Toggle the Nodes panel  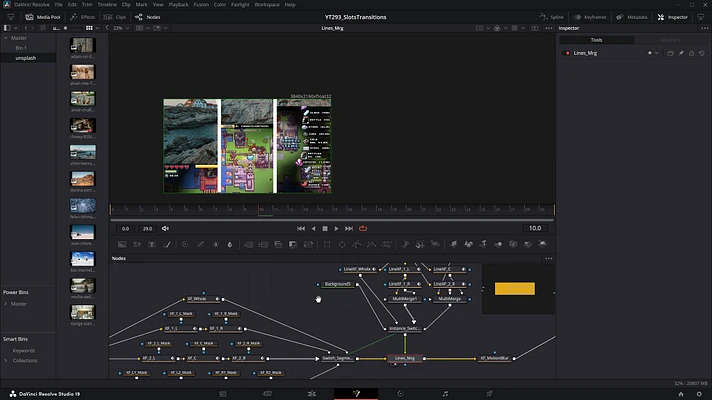[148, 17]
